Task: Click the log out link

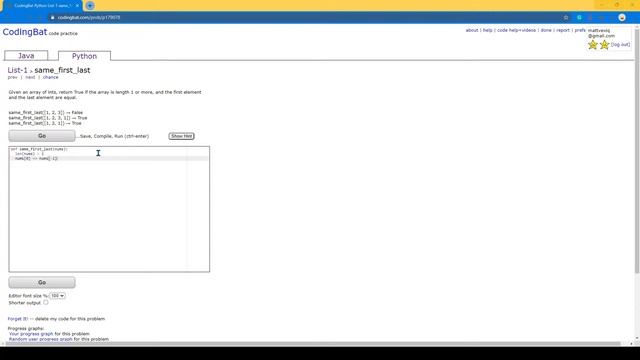Action: tap(620, 44)
